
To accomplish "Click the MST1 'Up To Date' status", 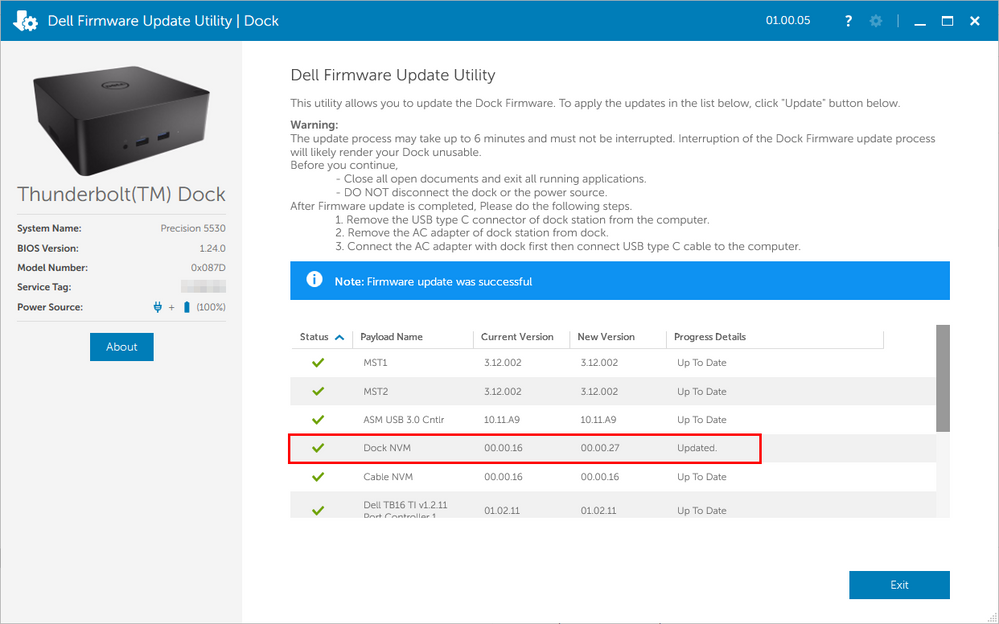I will (701, 363).
